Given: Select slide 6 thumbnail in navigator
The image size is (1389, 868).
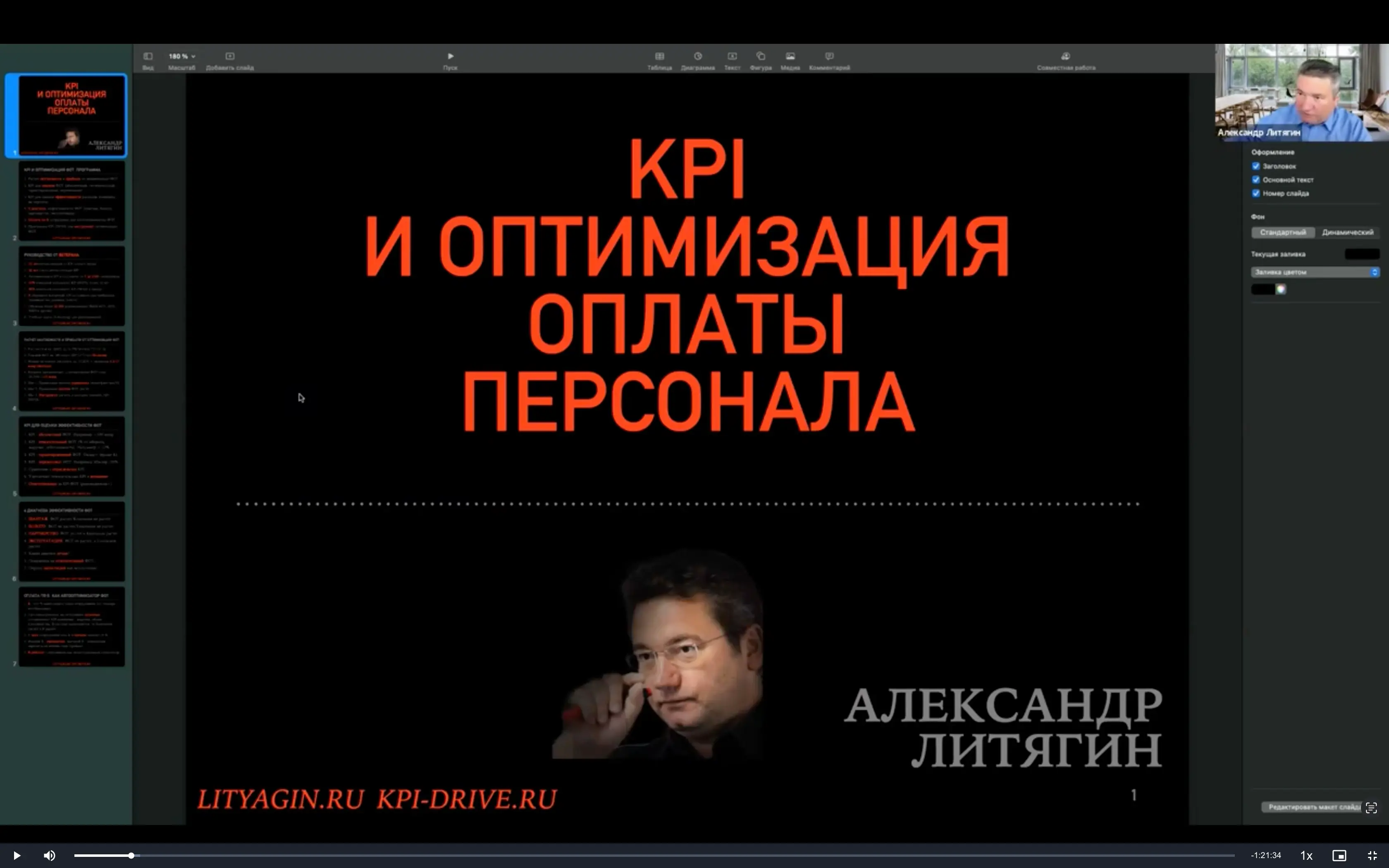Looking at the screenshot, I should click(71, 541).
